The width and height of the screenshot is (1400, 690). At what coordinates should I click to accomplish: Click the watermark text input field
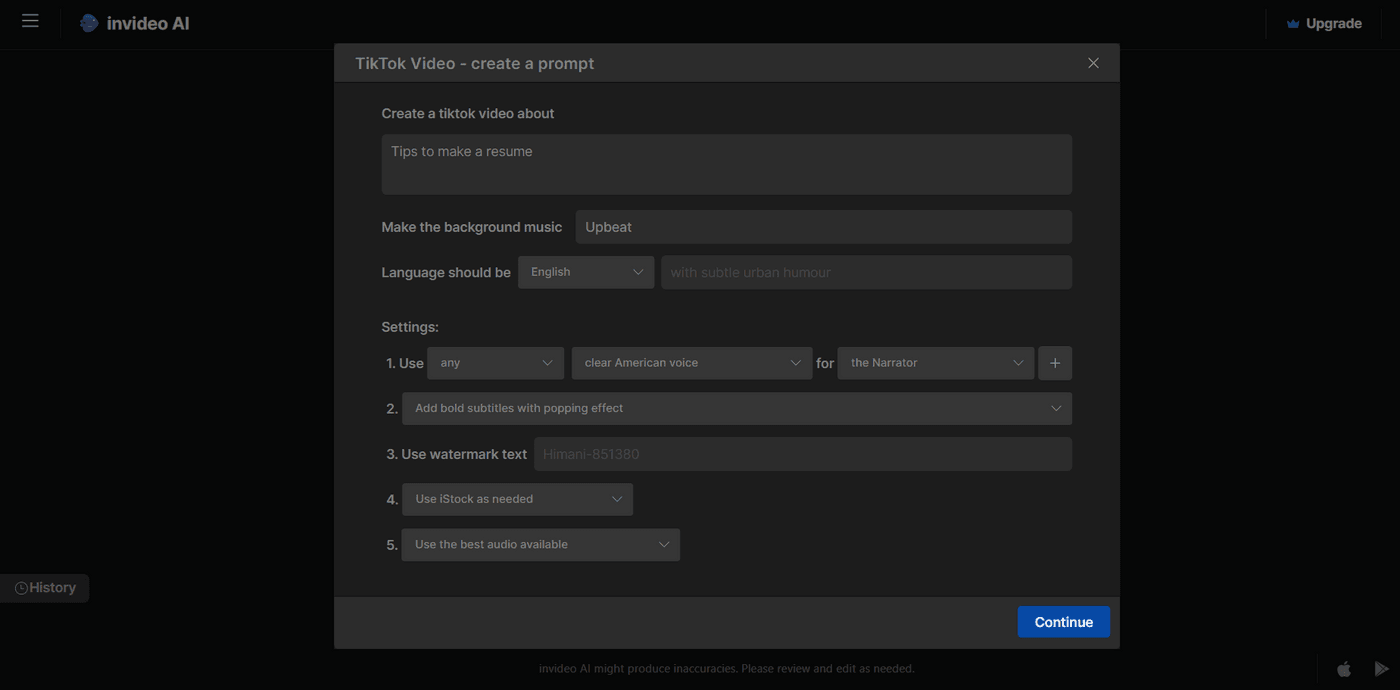pos(802,454)
